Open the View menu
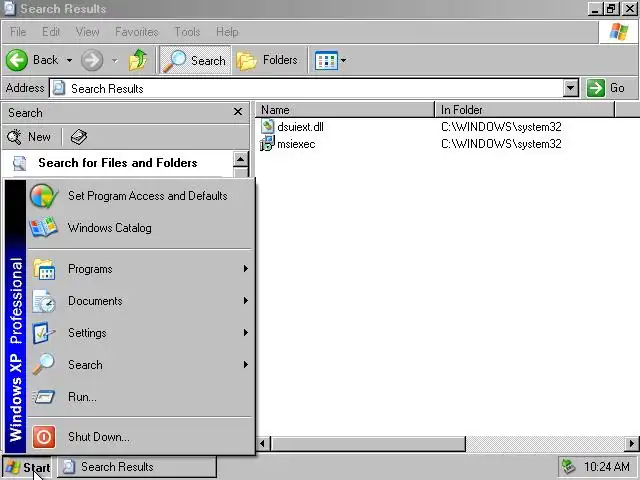Viewport: 640px width, 480px height. 87,32
